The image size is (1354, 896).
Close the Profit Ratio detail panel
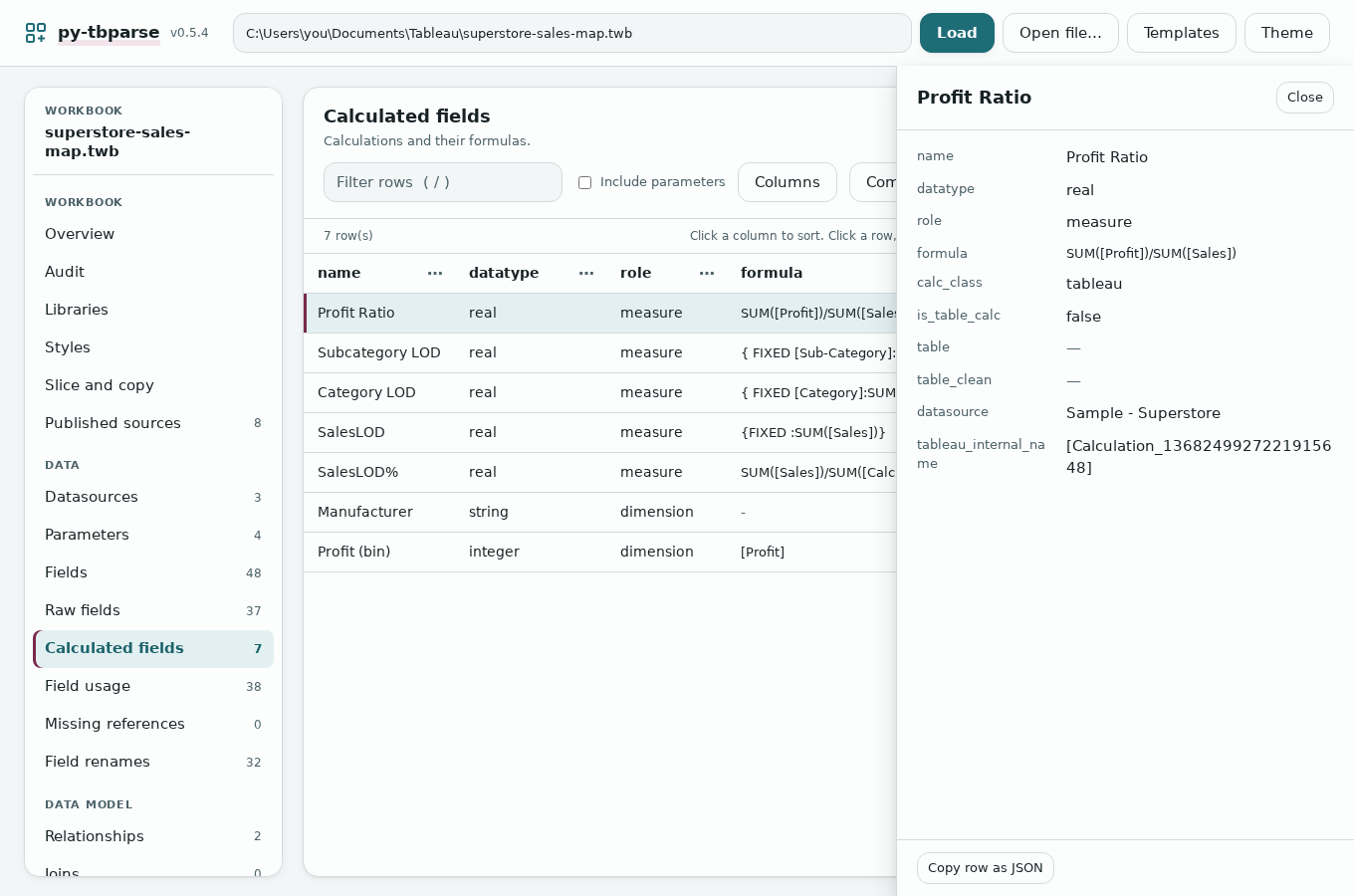tap(1304, 98)
